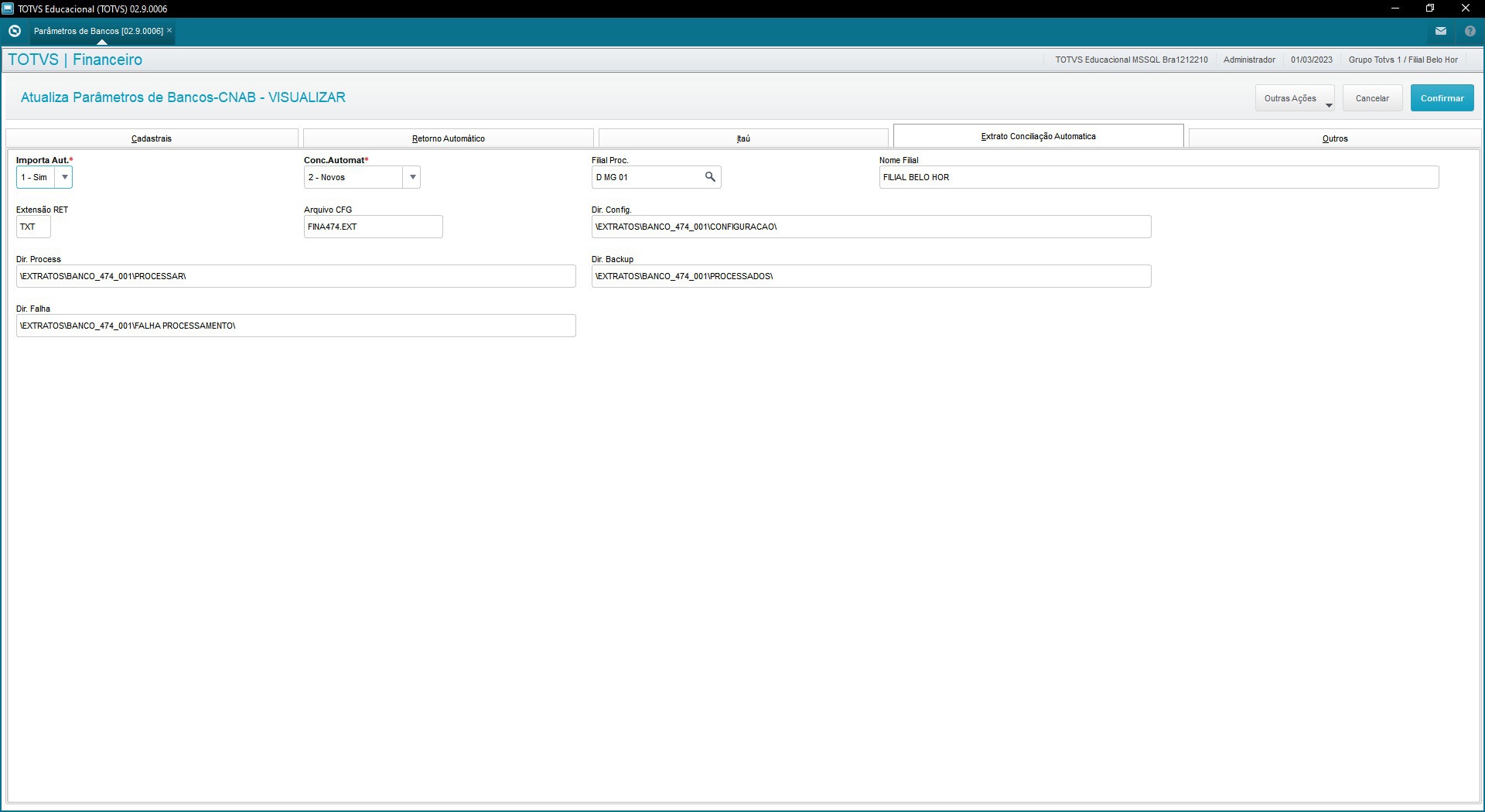The width and height of the screenshot is (1485, 812).
Task: Click the Dir. Config. path field
Action: coord(871,227)
